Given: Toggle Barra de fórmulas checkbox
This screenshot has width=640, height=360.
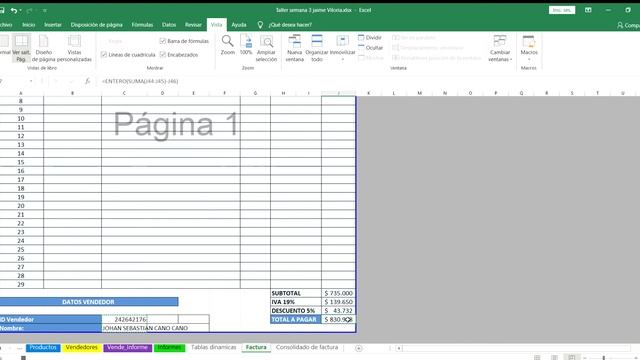Looking at the screenshot, I should tap(162, 41).
